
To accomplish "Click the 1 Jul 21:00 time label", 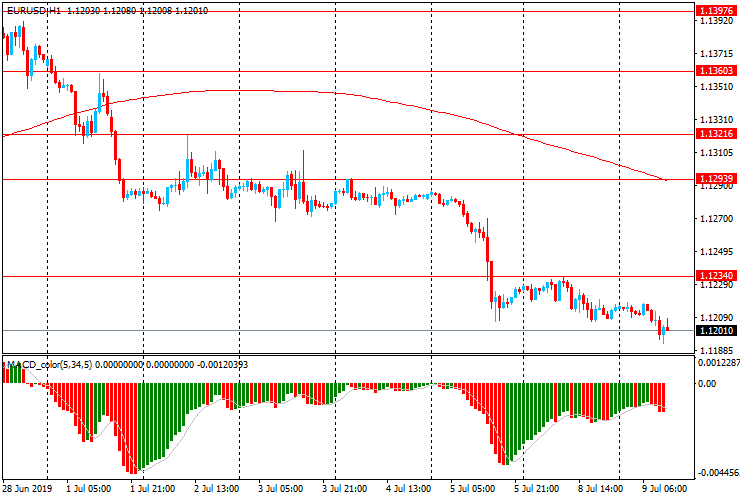I will tap(152, 488).
